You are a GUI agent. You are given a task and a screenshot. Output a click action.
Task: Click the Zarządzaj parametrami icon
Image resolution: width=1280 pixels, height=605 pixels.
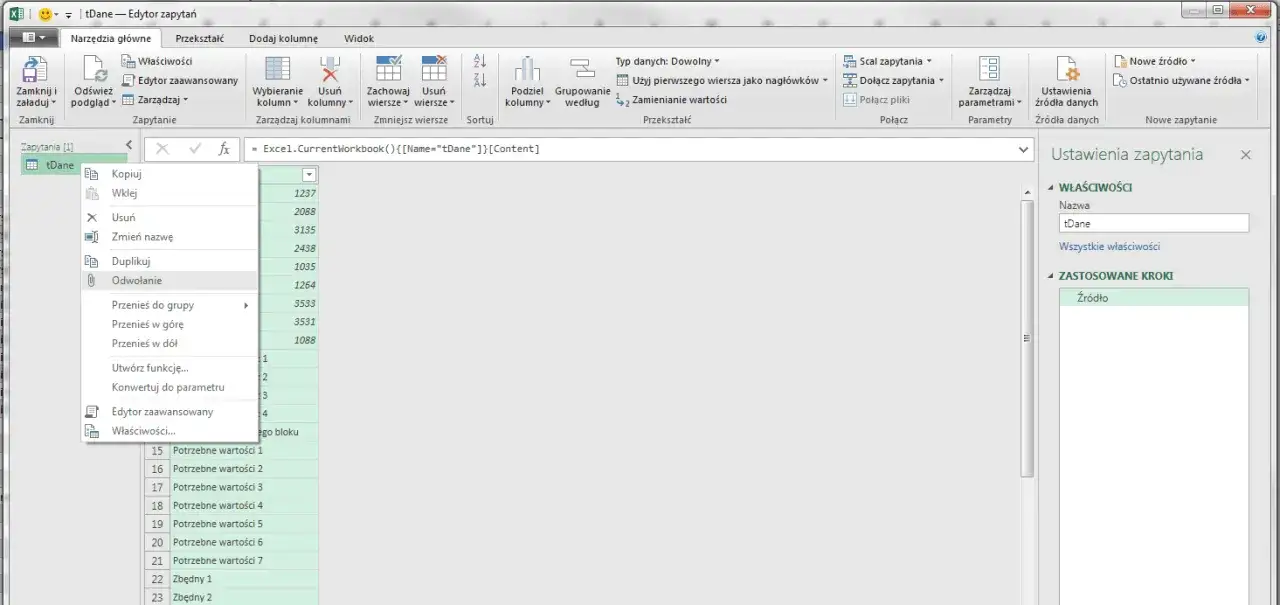point(989,68)
